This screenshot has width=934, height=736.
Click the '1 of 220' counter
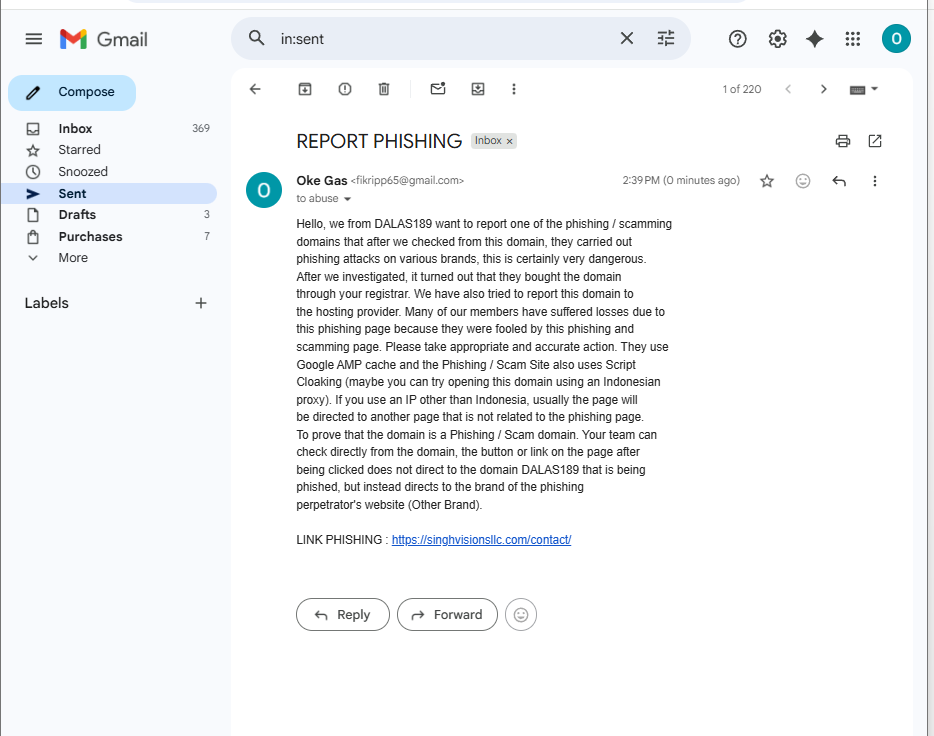742,89
